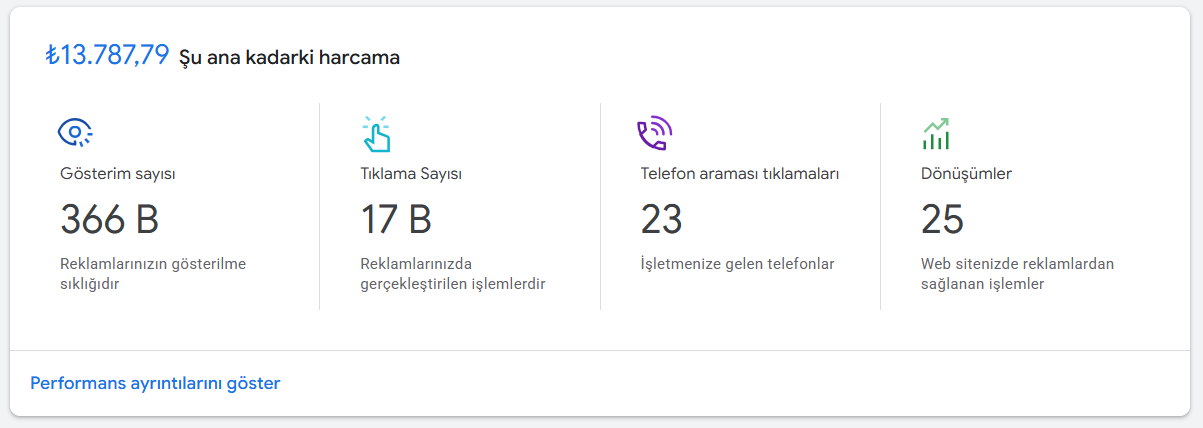The image size is (1203, 428).
Task: Click the Gösterim sayısı label
Action: [x=118, y=174]
